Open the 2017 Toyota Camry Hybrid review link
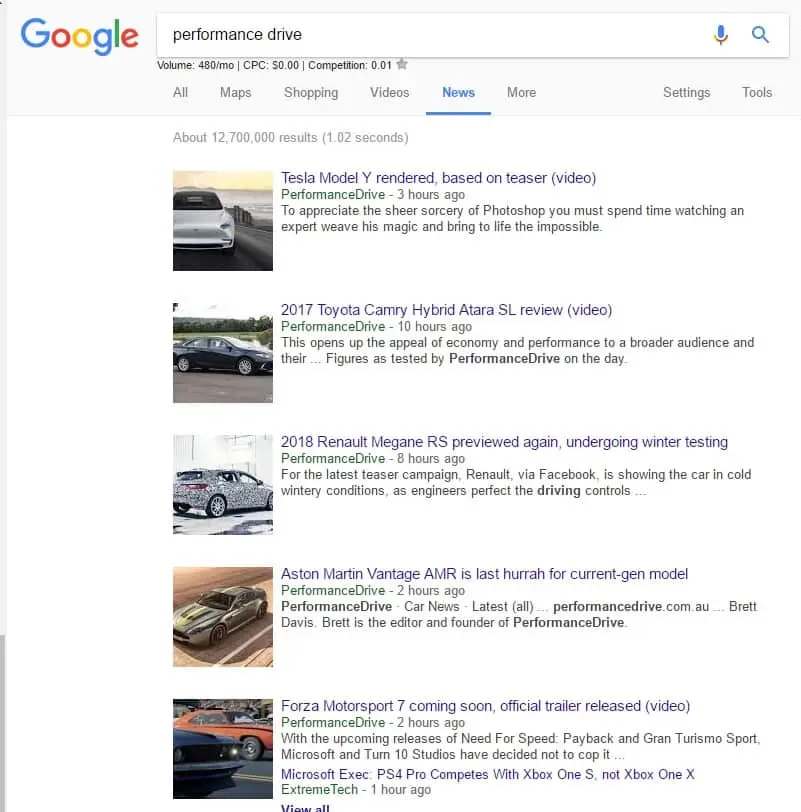Screen dimensions: 801x812 click(x=446, y=310)
